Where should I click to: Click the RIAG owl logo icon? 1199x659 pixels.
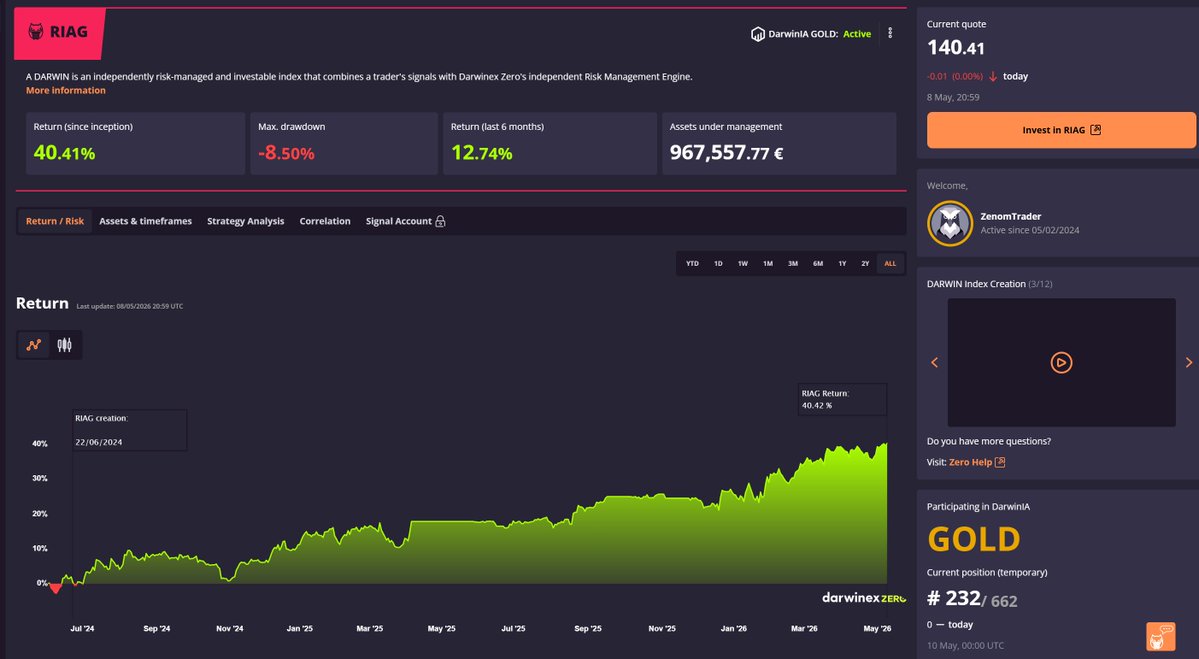click(x=35, y=31)
